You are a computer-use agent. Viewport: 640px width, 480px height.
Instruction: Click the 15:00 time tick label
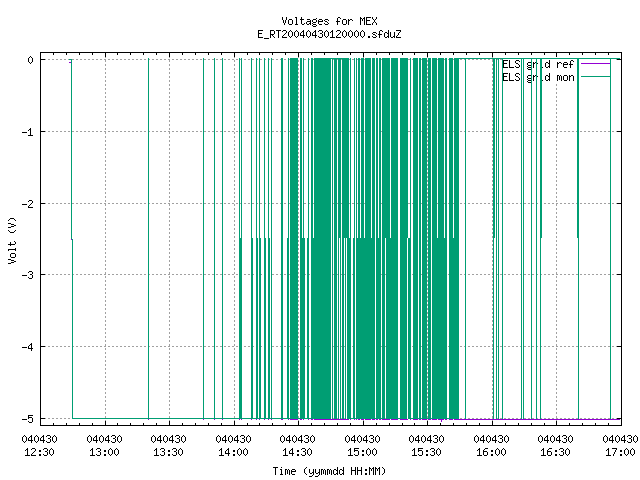pyautogui.click(x=362, y=452)
